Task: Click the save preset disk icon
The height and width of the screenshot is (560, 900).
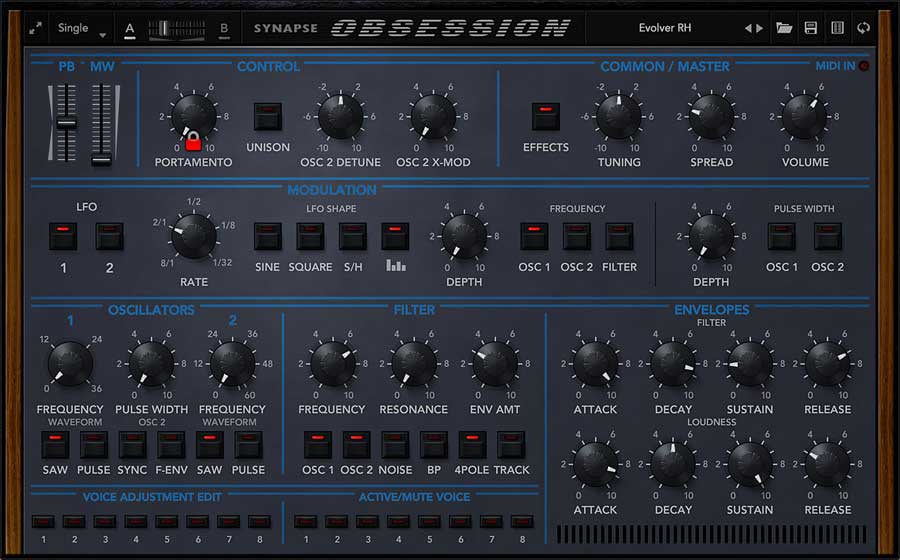Action: click(810, 28)
